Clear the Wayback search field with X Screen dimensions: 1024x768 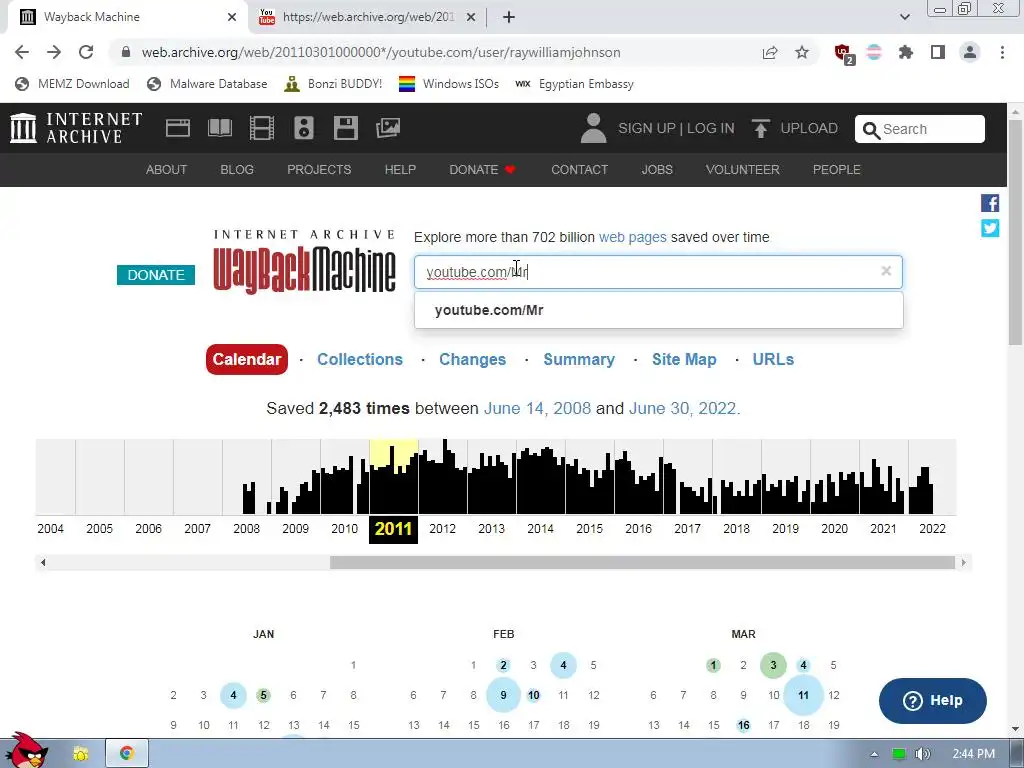coord(886,271)
